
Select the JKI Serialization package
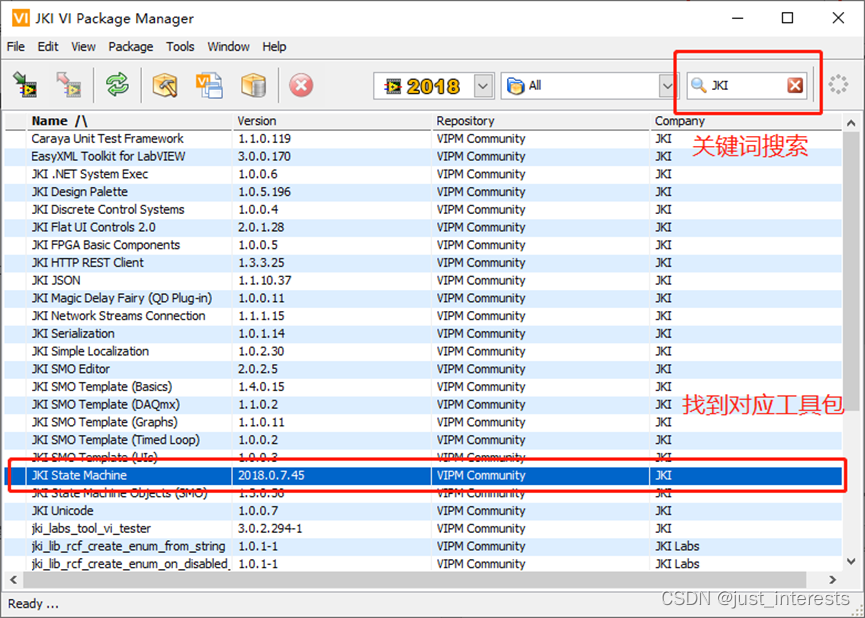pos(423,333)
